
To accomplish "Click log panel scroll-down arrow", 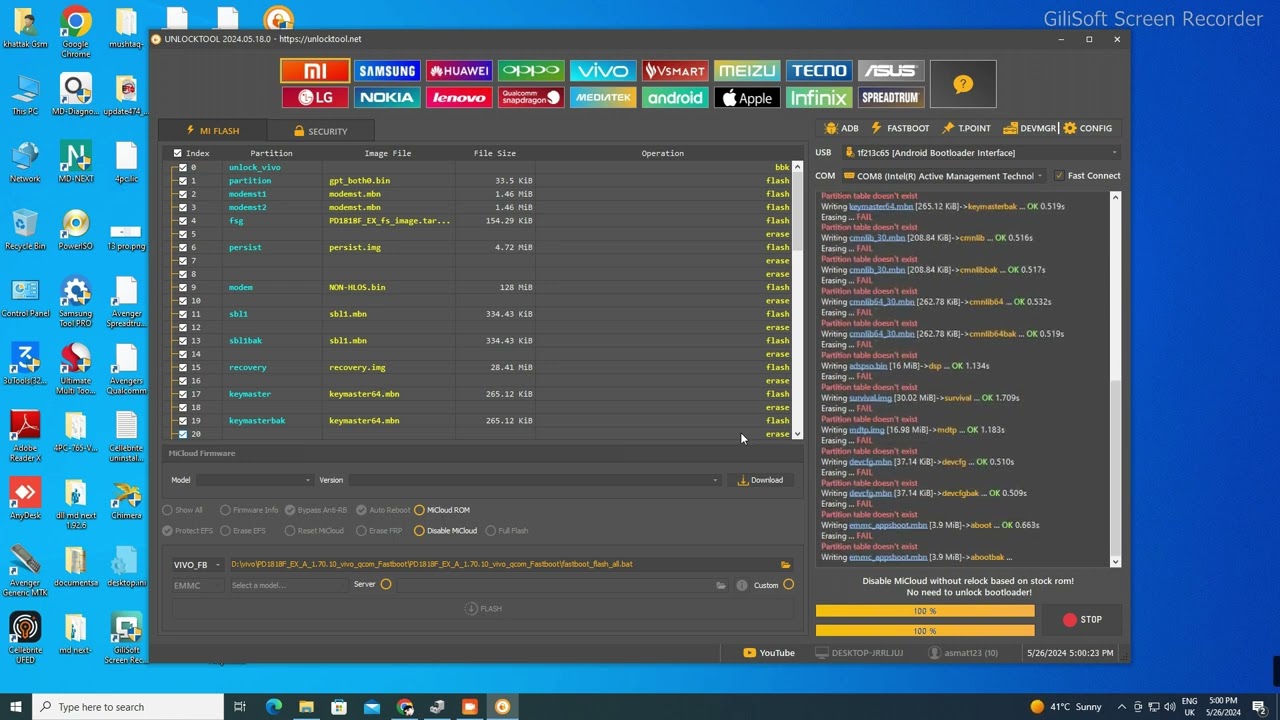I will tap(1116, 561).
